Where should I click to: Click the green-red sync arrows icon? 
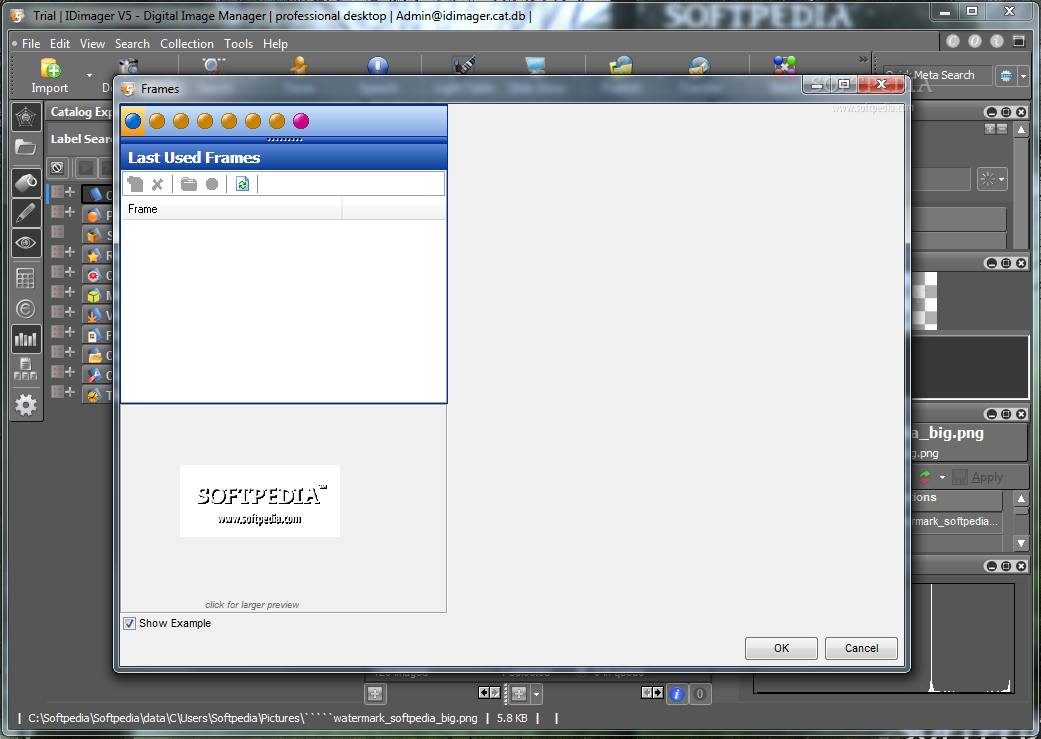click(x=926, y=477)
